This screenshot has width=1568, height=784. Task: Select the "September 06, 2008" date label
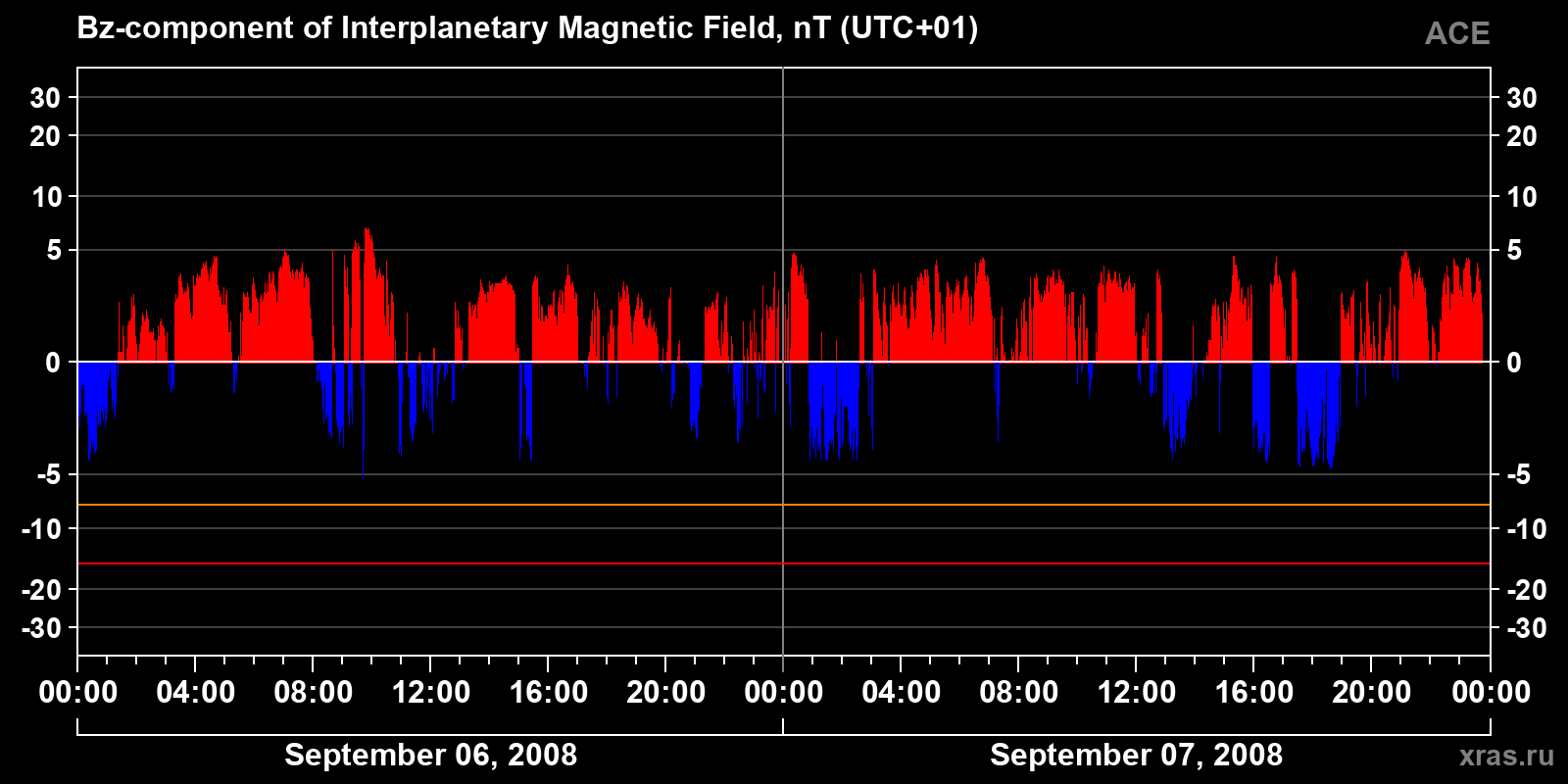(x=430, y=755)
